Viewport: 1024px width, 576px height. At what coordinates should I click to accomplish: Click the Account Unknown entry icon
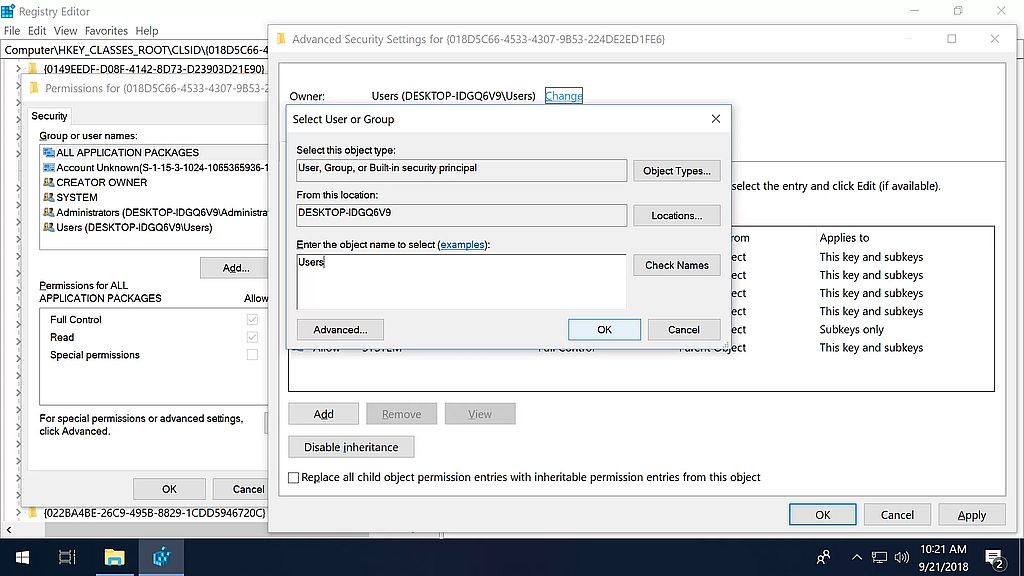[48, 167]
